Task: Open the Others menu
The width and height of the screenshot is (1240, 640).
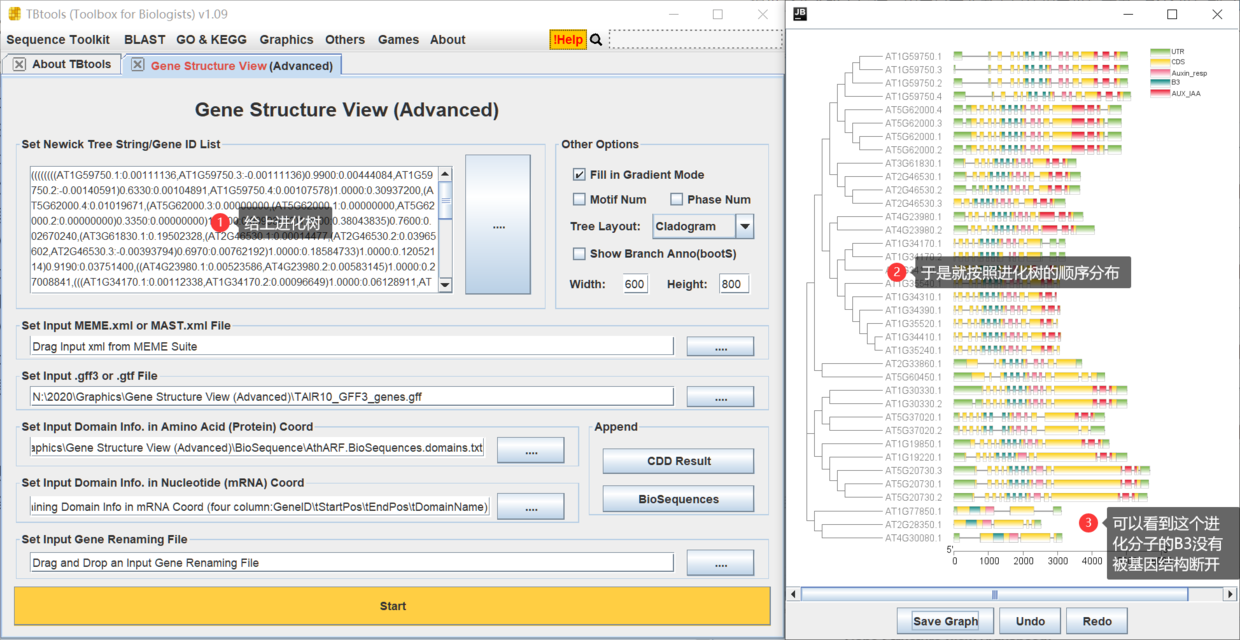Action: point(345,40)
